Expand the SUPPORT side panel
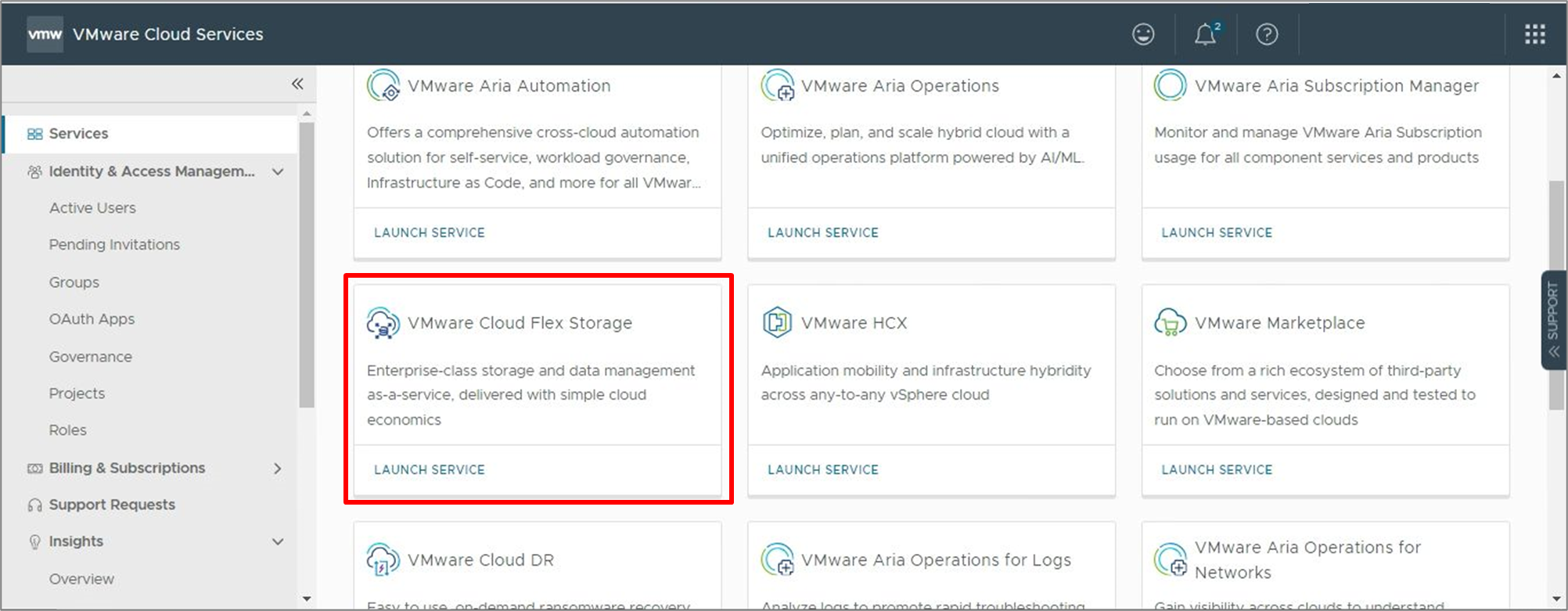This screenshot has width=1568, height=611. point(1554,320)
